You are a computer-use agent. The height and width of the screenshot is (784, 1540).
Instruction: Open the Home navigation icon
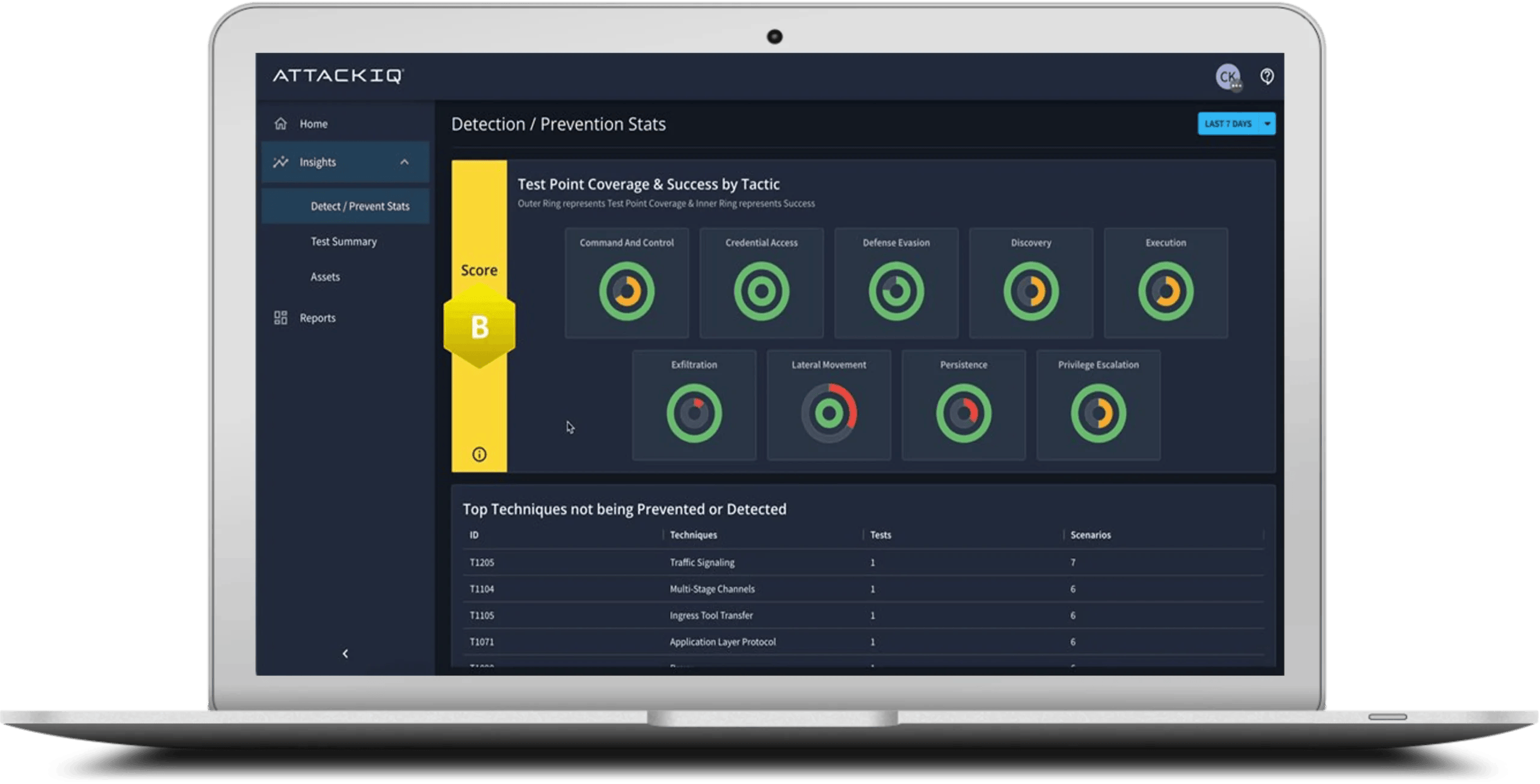point(281,123)
